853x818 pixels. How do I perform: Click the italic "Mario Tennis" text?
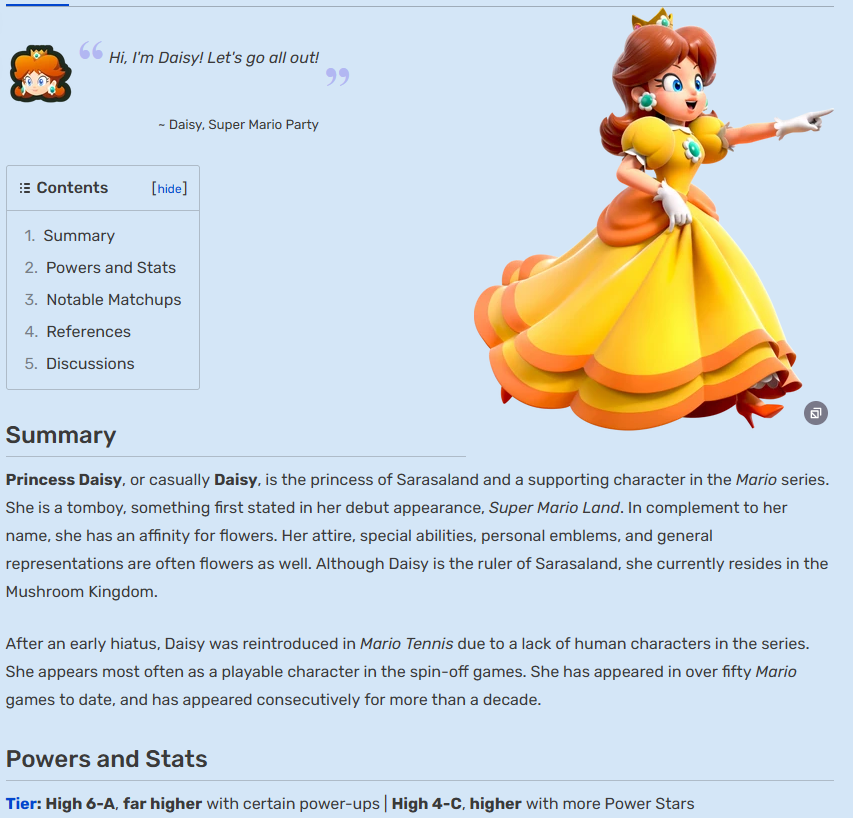click(406, 643)
